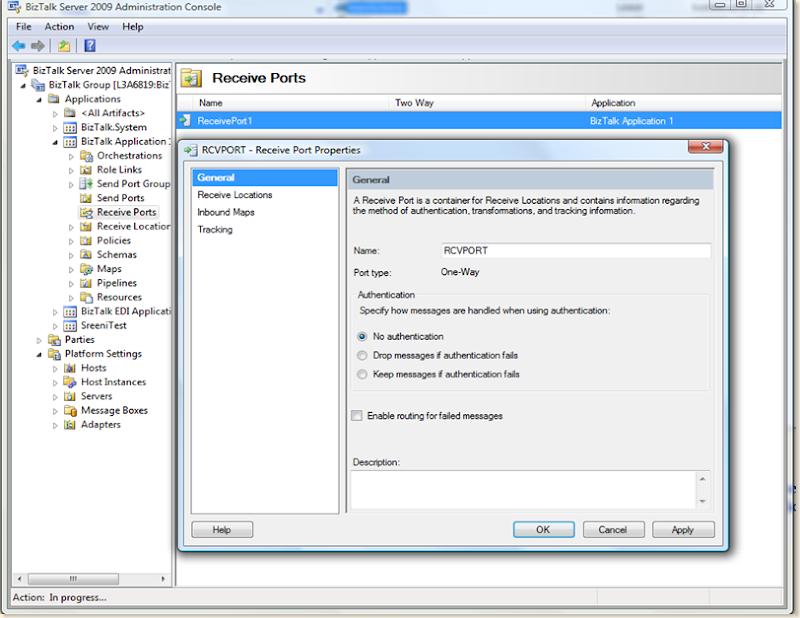Screen dimensions: 800x618
Task: Expand the All Artifacts node
Action: (55, 114)
